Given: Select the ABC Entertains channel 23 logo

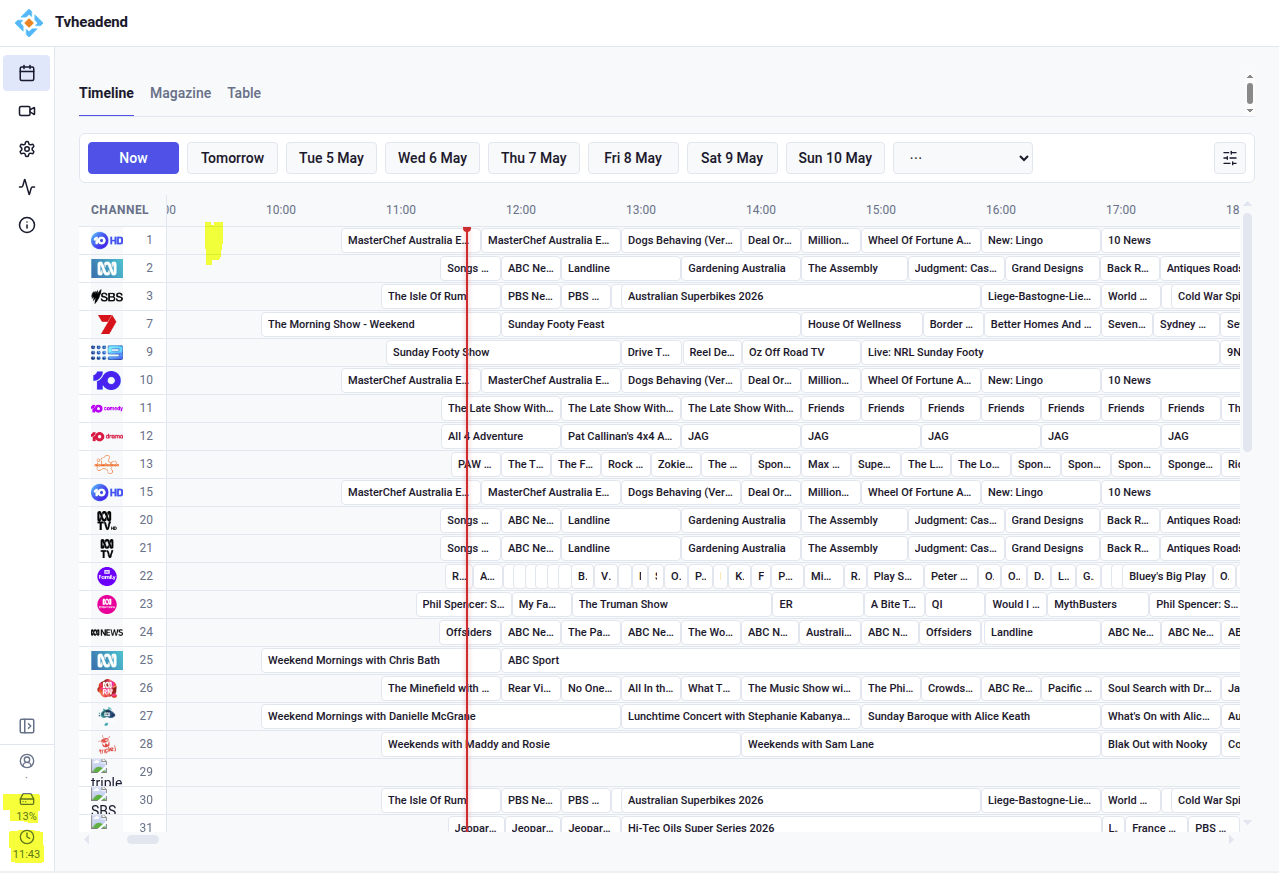Looking at the screenshot, I should [107, 604].
